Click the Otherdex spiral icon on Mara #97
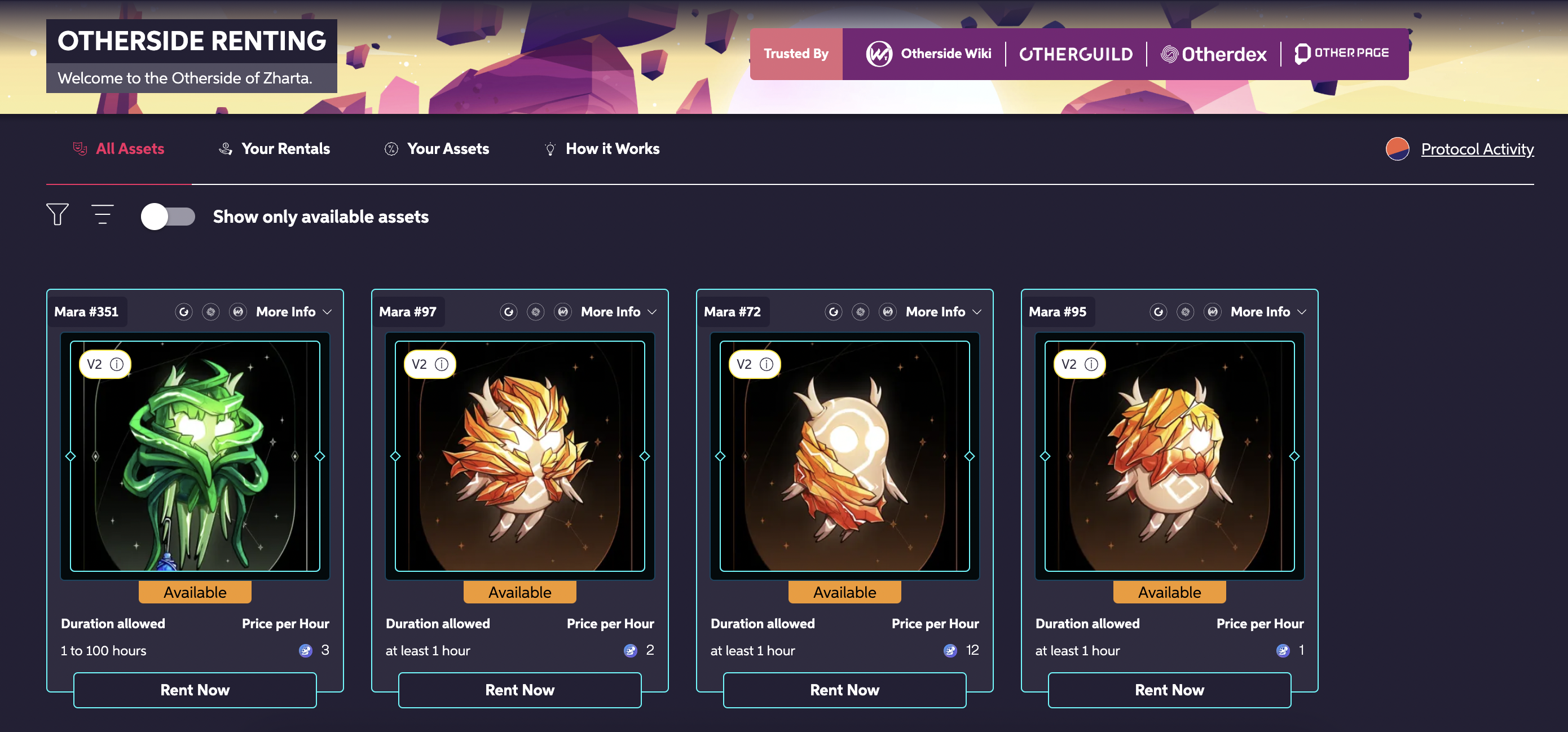The height and width of the screenshot is (732, 1568). coord(536,311)
